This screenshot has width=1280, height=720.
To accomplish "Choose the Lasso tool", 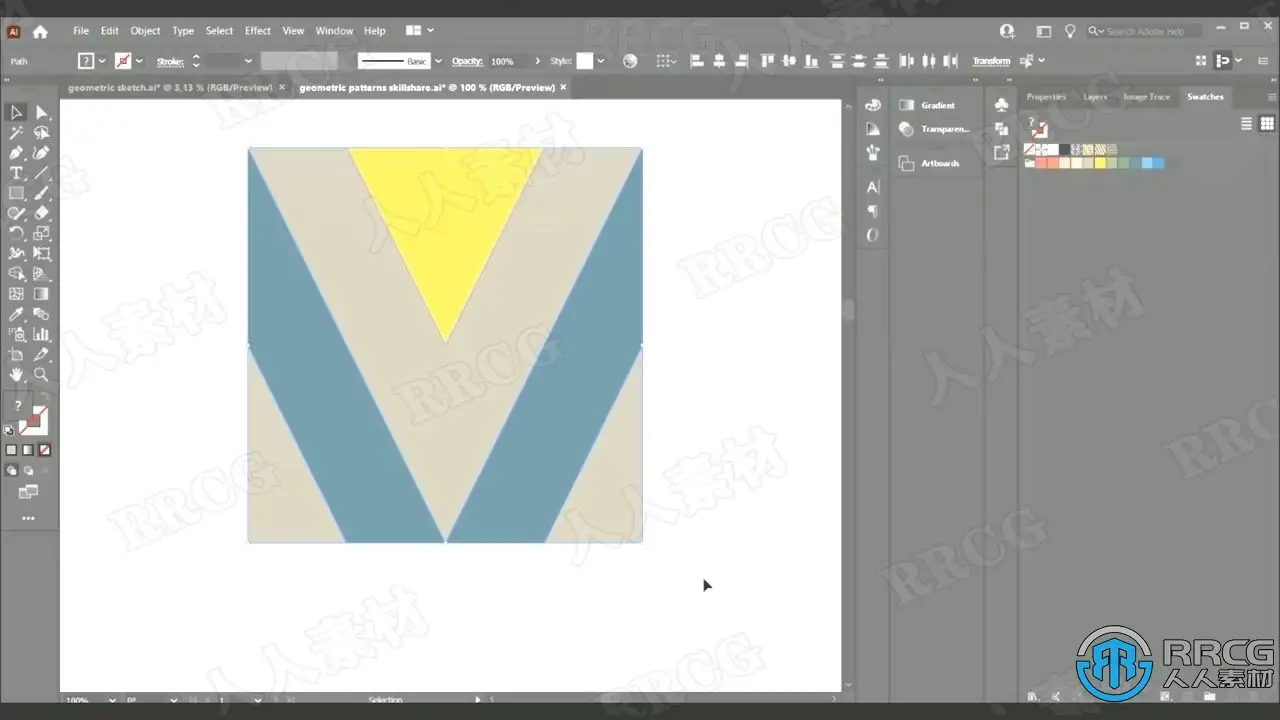I will [42, 133].
